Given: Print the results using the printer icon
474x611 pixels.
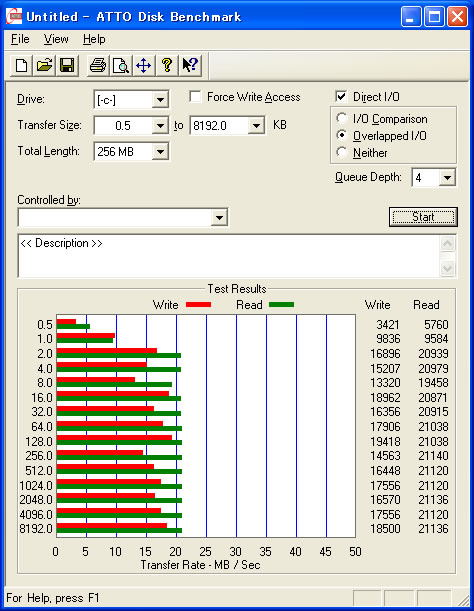Looking at the screenshot, I should click(97, 65).
